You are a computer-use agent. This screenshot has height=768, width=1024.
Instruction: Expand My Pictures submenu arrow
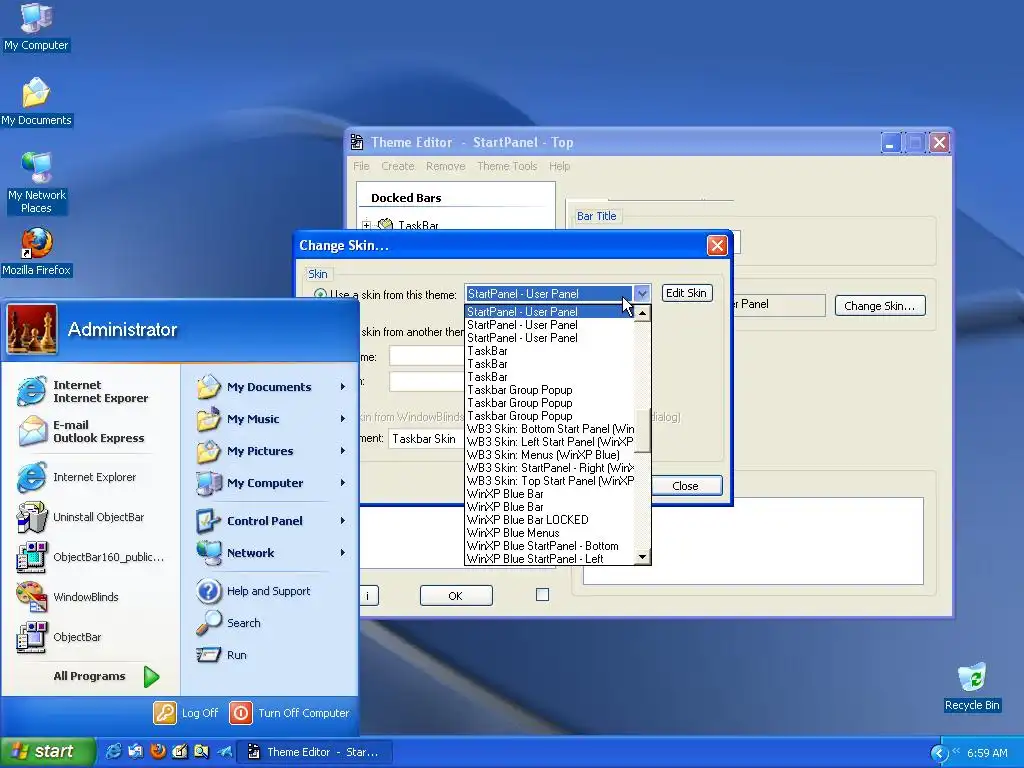point(342,451)
